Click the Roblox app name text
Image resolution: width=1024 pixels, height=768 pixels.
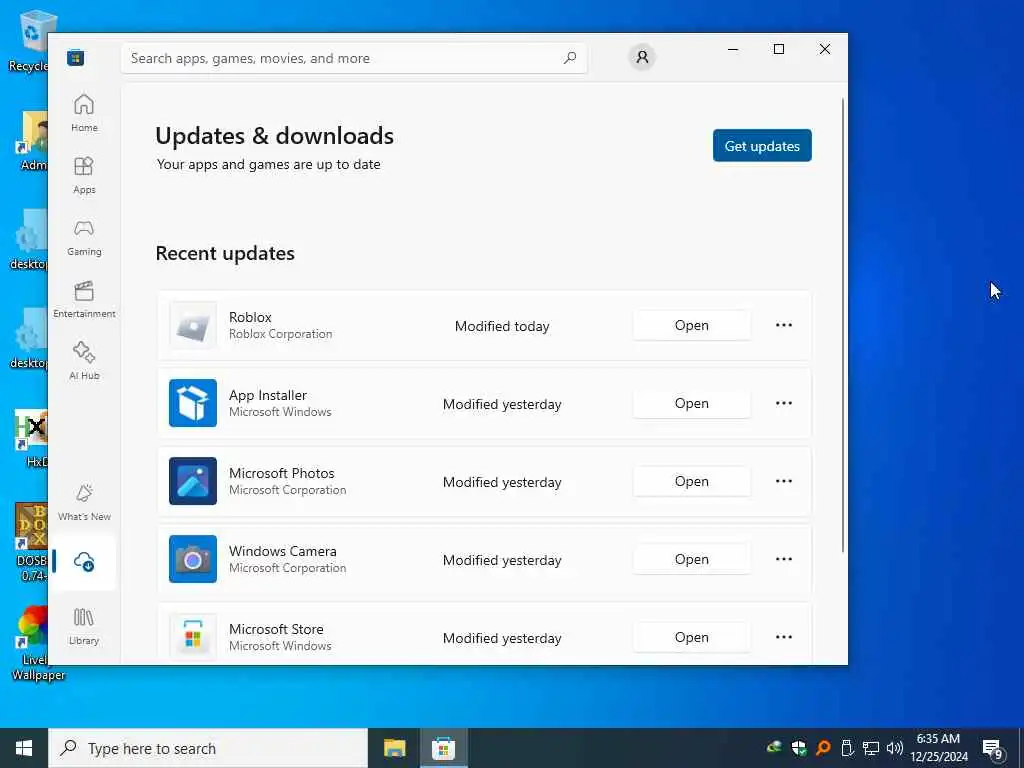[250, 317]
